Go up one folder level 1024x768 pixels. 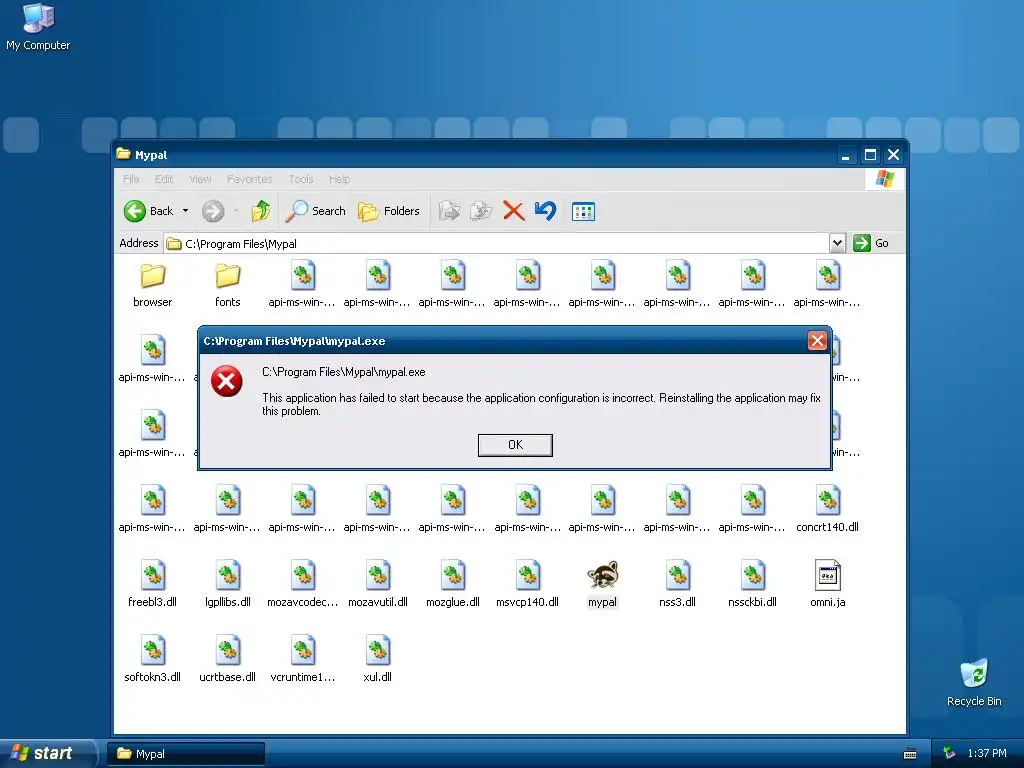[261, 211]
